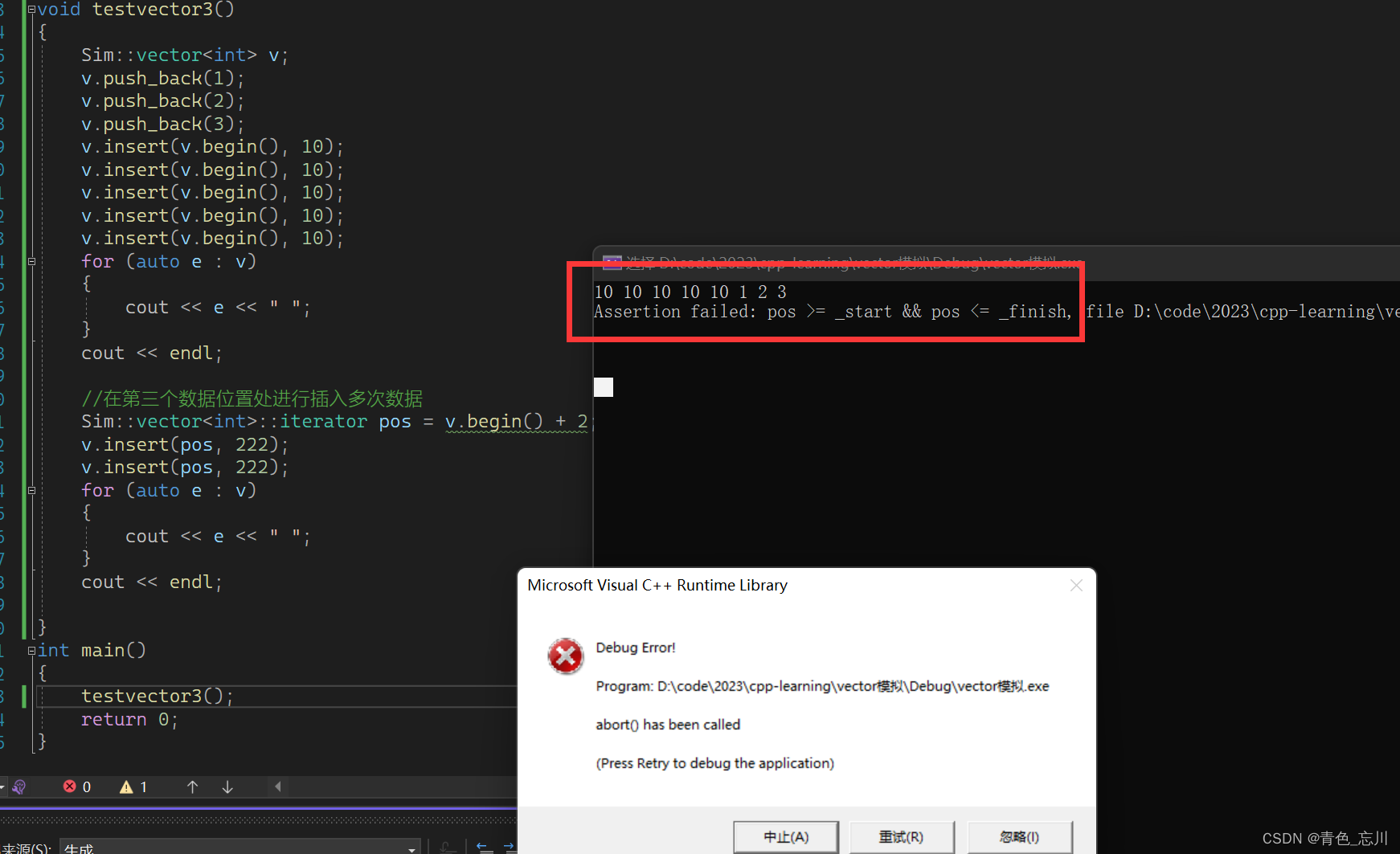Collapse the first for loop block
This screenshot has height=854, width=1400.
31,261
